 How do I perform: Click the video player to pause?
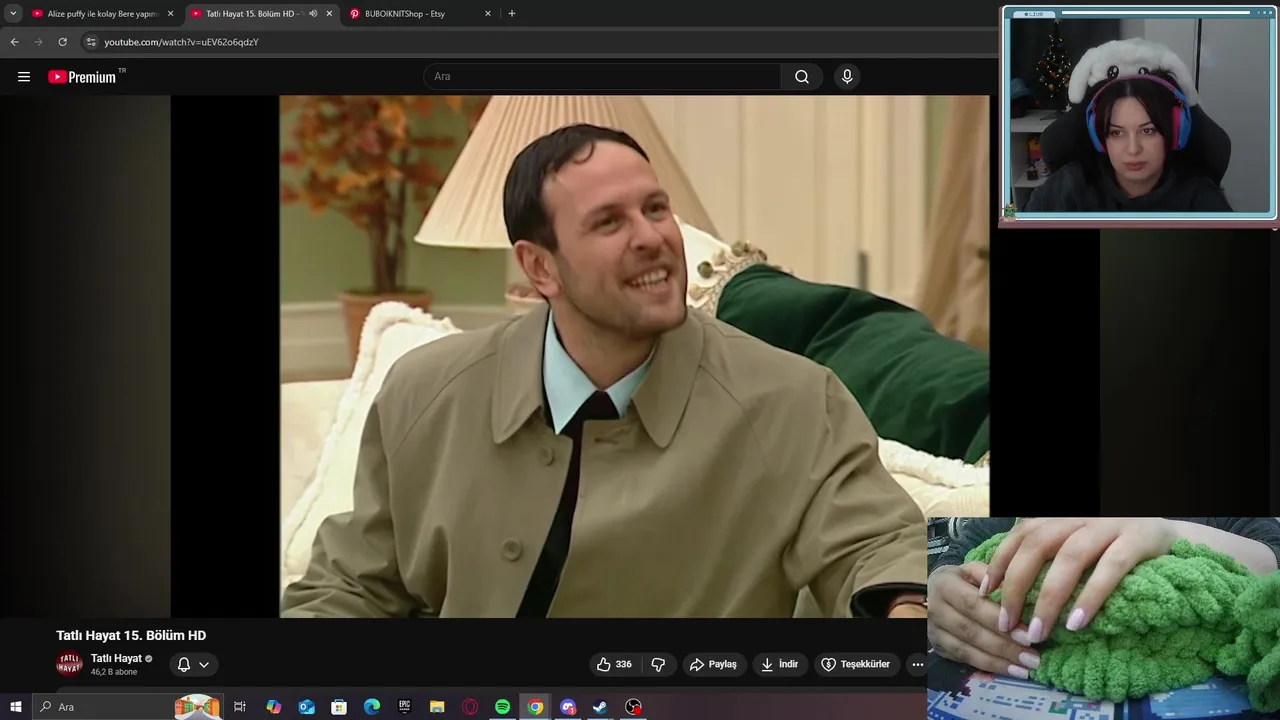(x=634, y=356)
